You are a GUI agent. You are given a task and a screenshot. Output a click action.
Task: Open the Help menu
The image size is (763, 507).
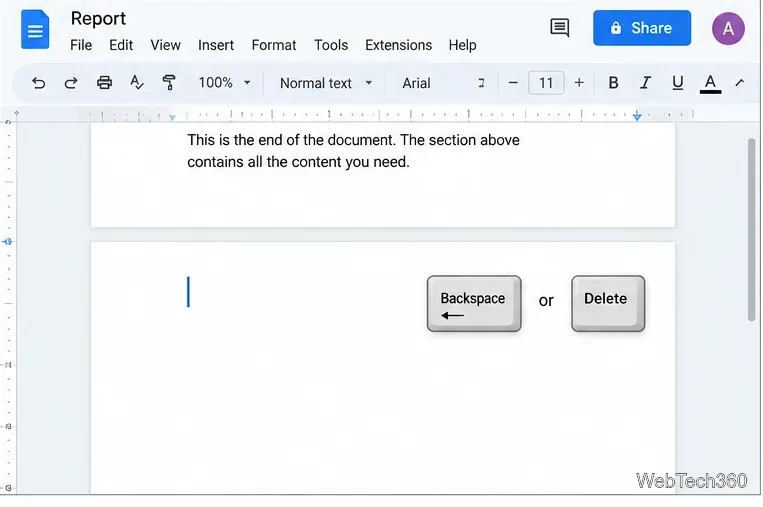pos(462,45)
